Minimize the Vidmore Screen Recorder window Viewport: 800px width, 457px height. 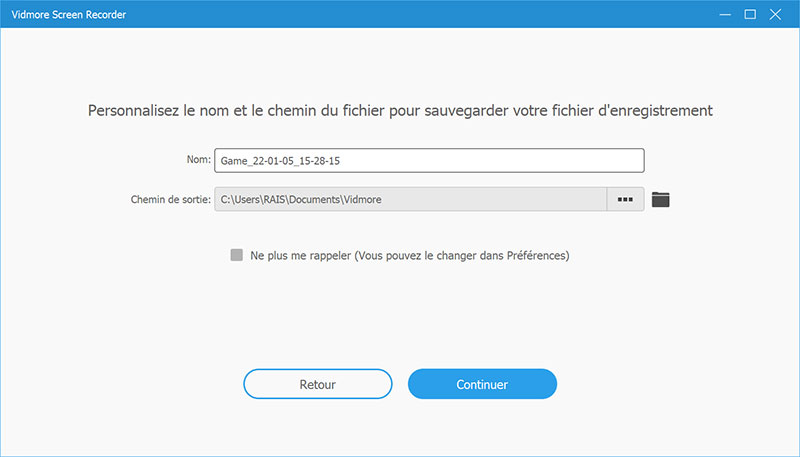(x=725, y=14)
